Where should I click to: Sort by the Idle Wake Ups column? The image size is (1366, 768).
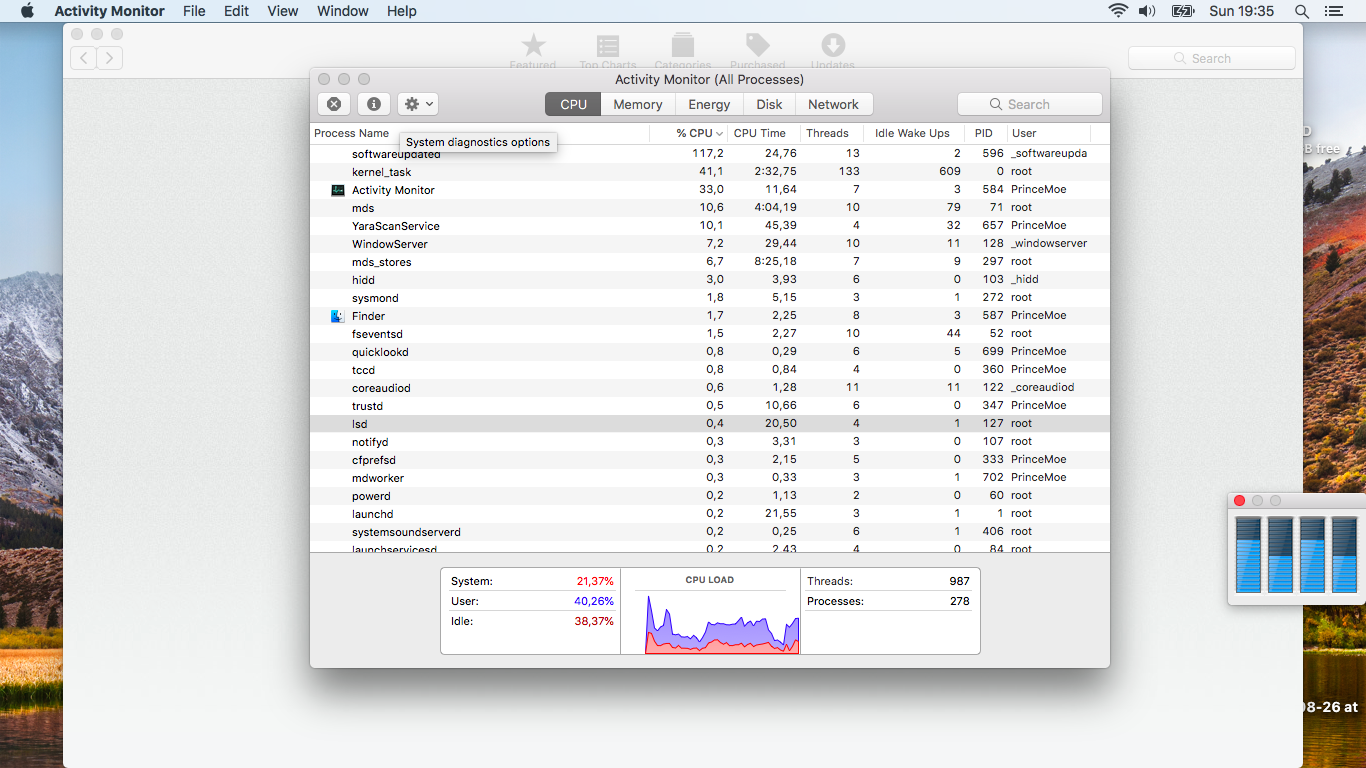coord(915,133)
